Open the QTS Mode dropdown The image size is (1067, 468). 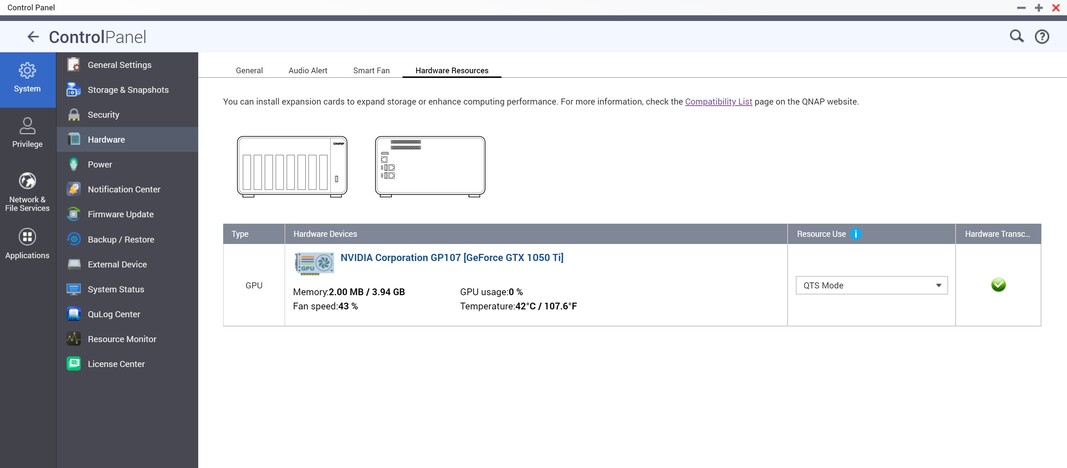click(x=872, y=285)
